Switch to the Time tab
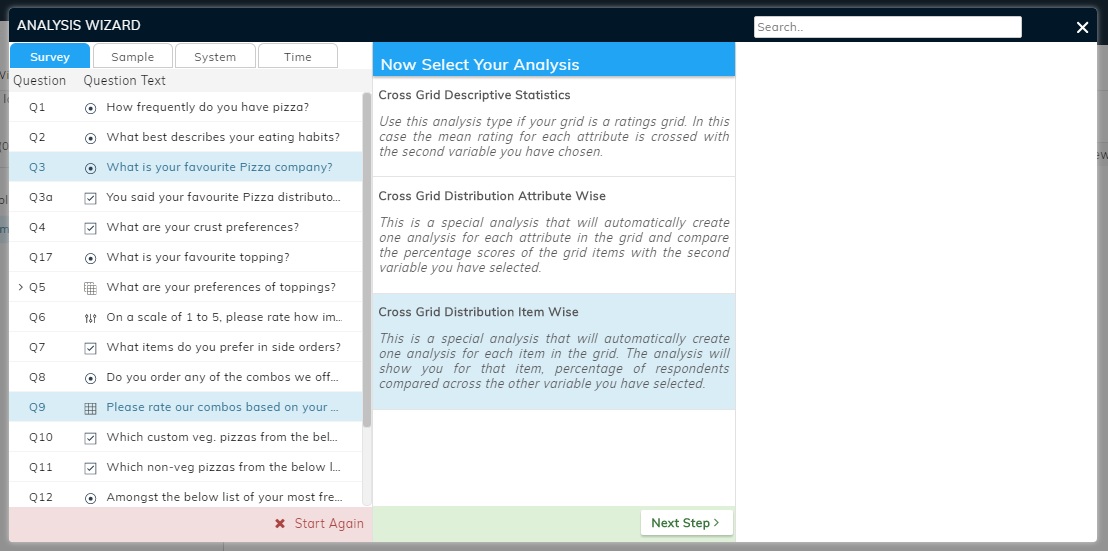This screenshot has width=1108, height=551. pyautogui.click(x=297, y=57)
